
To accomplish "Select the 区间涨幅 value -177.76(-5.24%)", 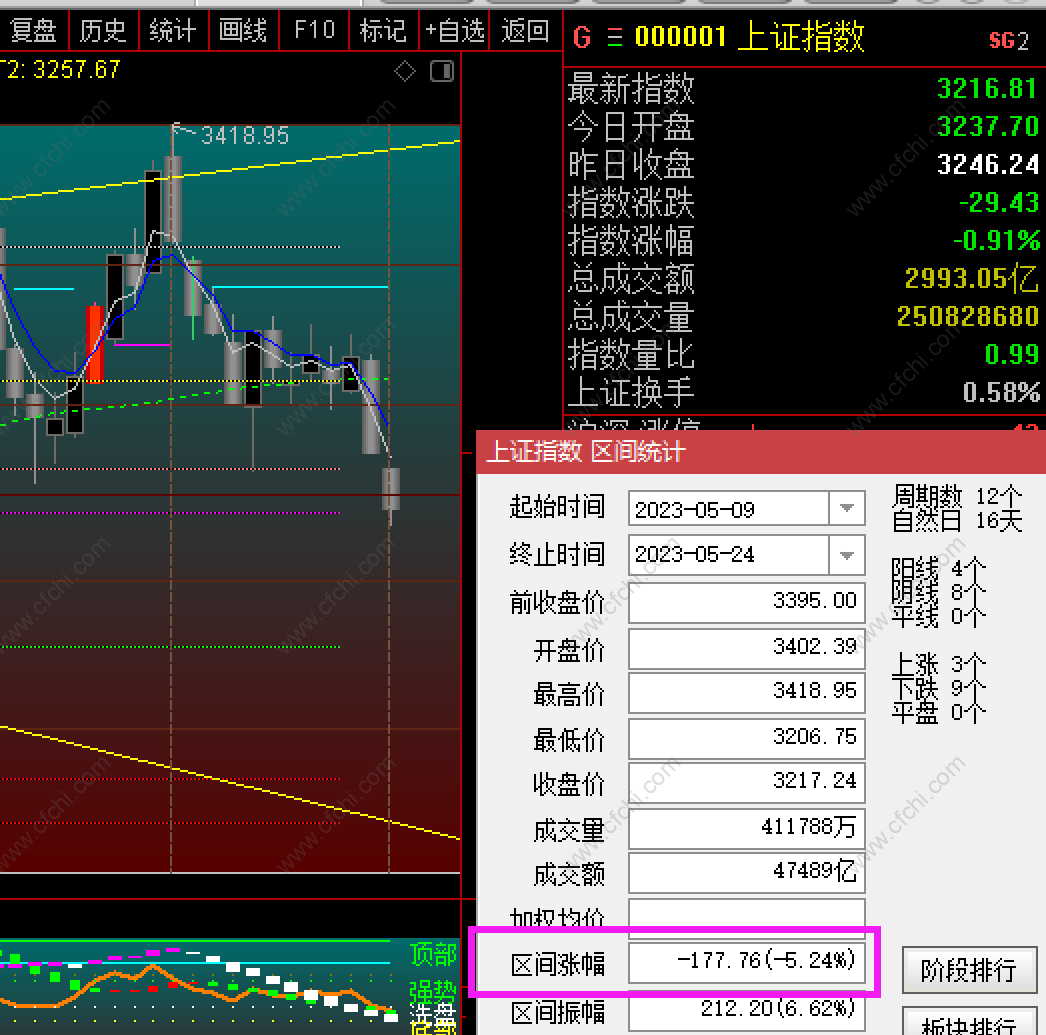I will coord(746,962).
